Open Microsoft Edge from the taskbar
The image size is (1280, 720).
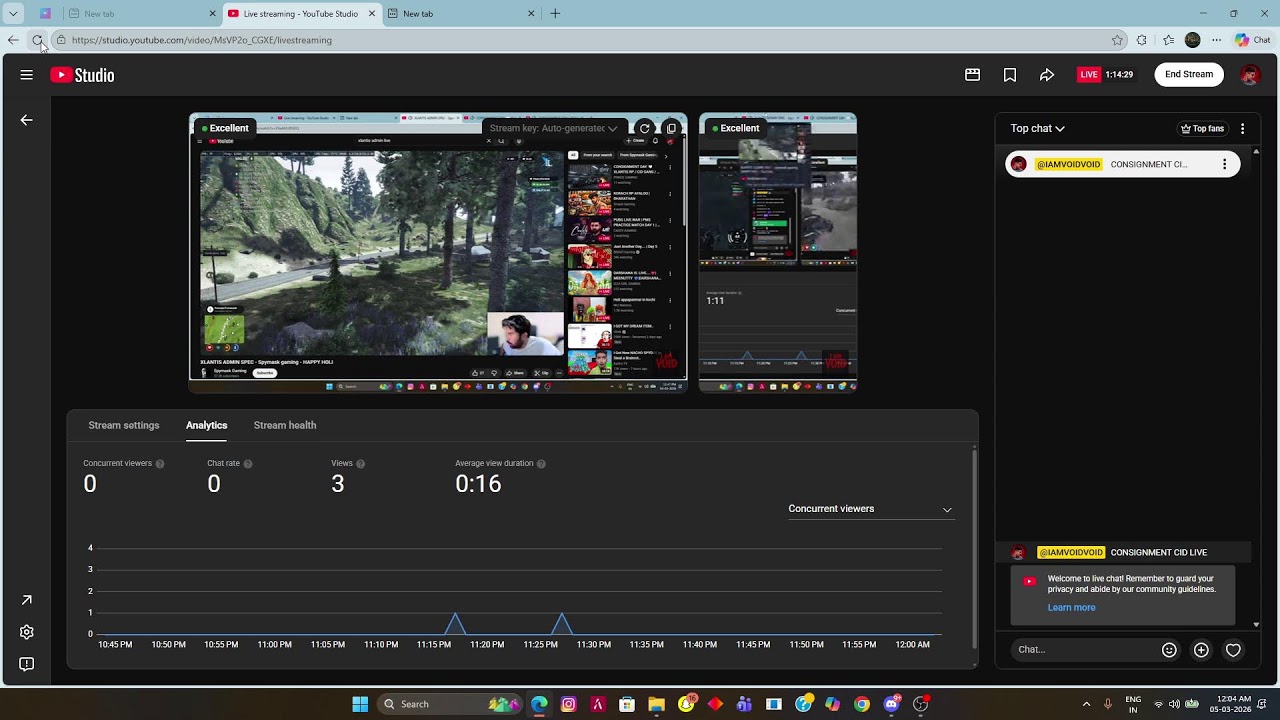point(540,704)
